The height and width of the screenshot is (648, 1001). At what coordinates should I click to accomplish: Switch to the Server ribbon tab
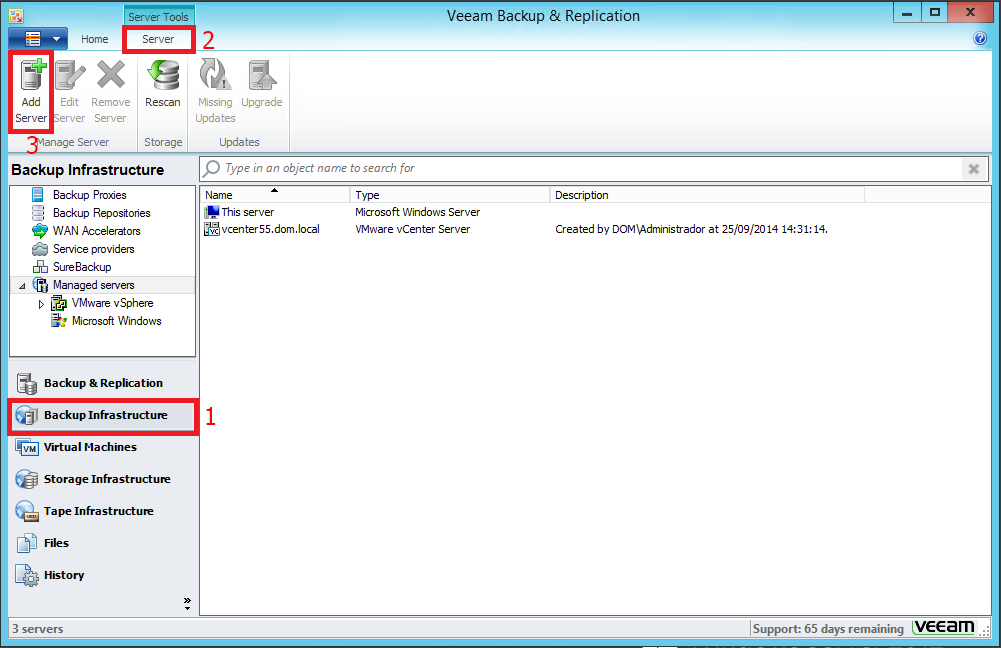[x=158, y=39]
